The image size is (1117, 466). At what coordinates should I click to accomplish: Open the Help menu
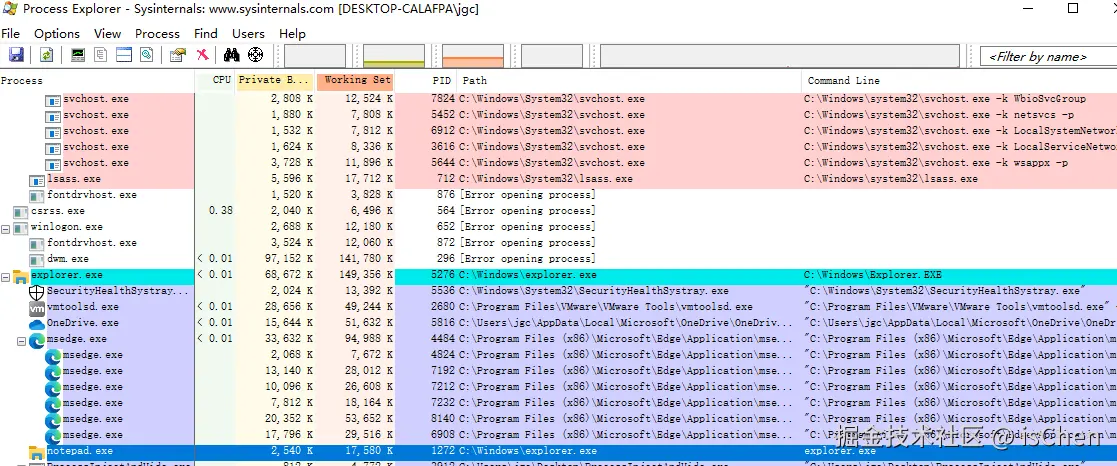point(292,33)
